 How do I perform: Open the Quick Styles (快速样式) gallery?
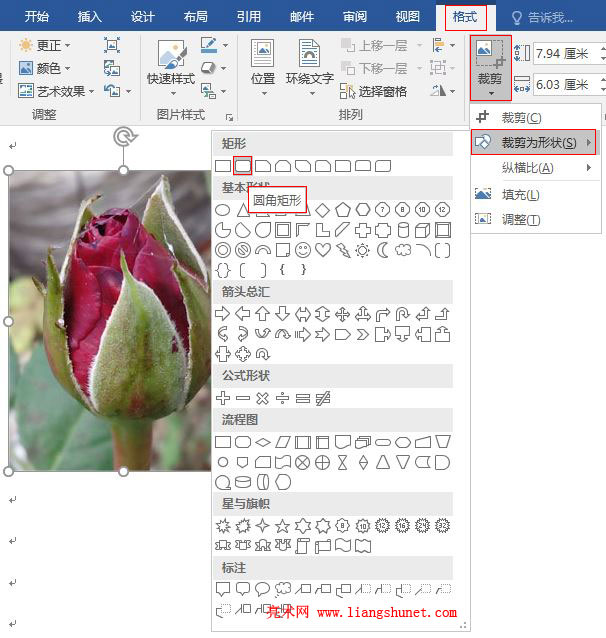click(x=171, y=68)
